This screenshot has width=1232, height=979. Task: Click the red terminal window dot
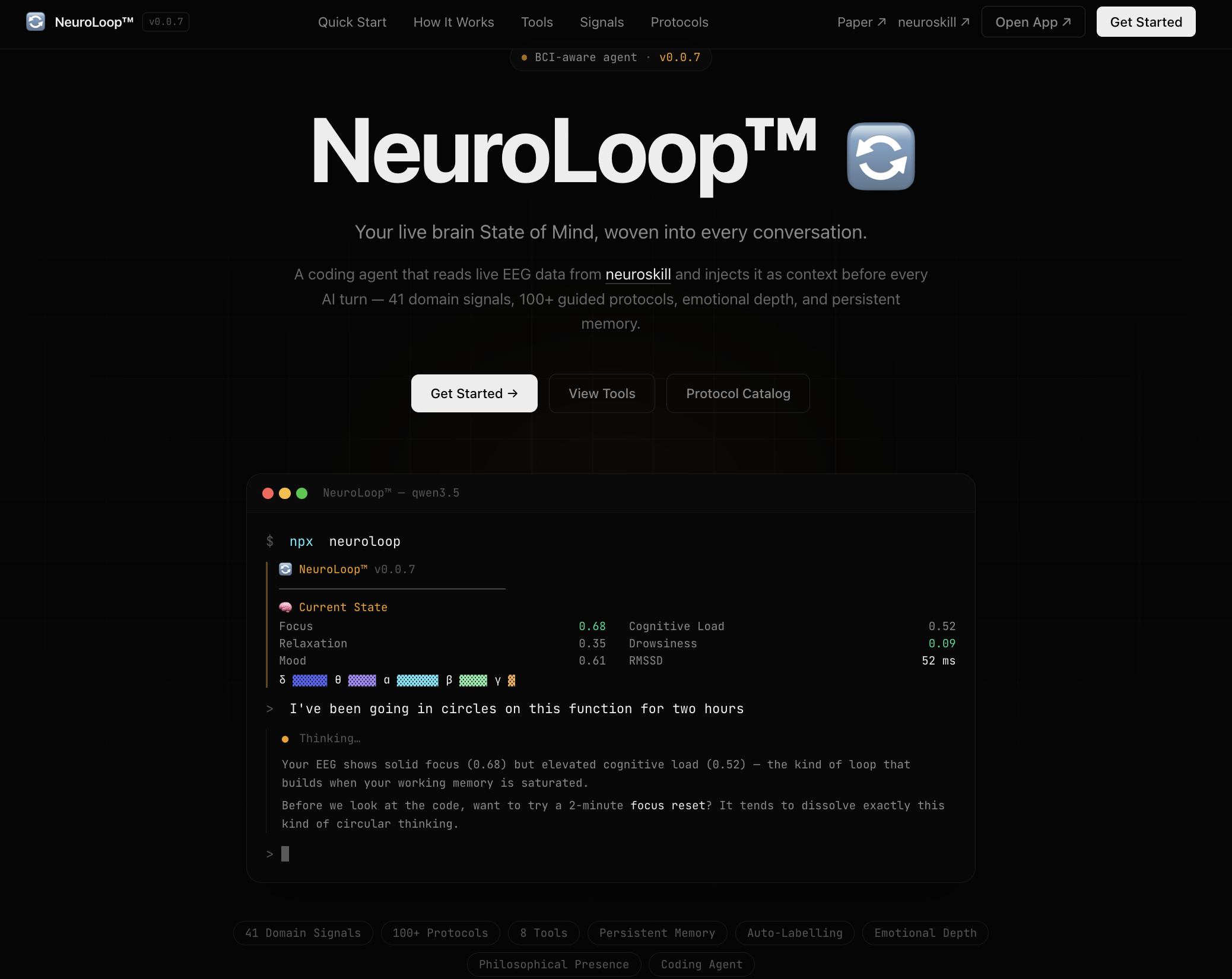click(268, 493)
